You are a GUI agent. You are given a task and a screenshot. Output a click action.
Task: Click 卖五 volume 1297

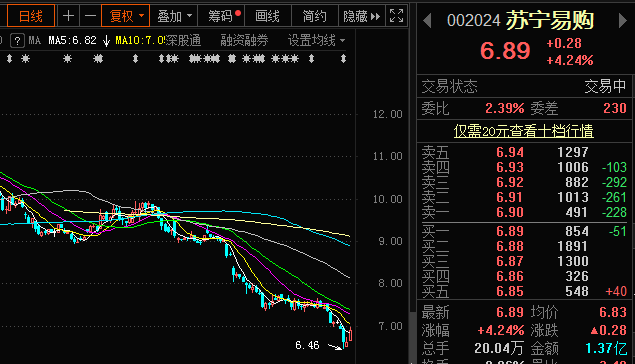click(573, 152)
